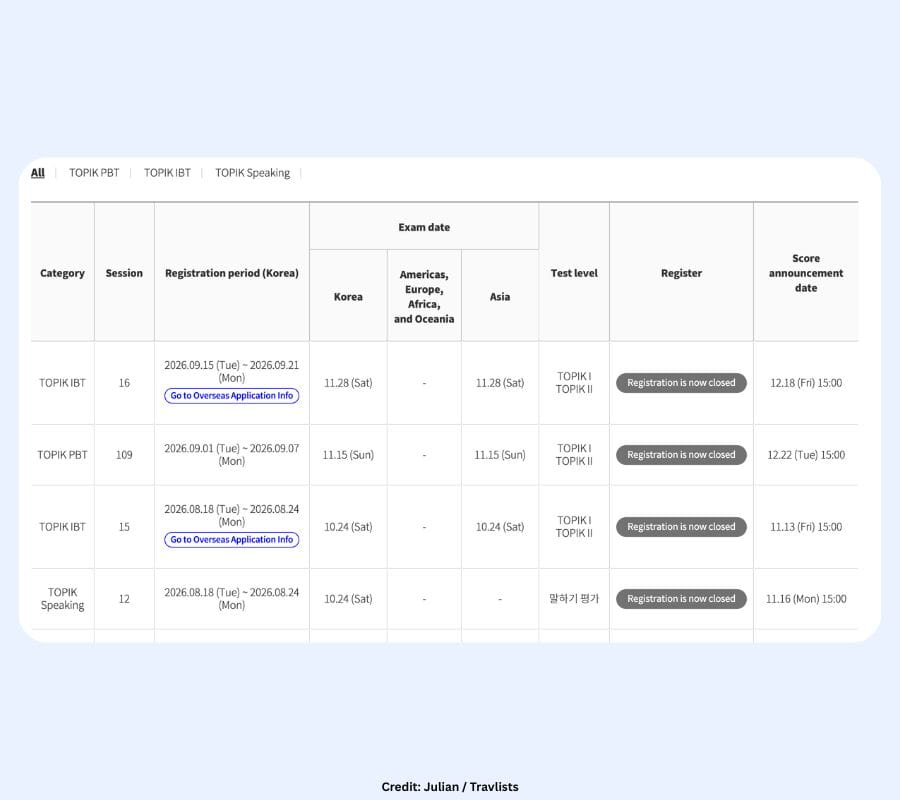Screen dimensions: 900x800
Task: Click the Register column header
Action: coord(681,273)
